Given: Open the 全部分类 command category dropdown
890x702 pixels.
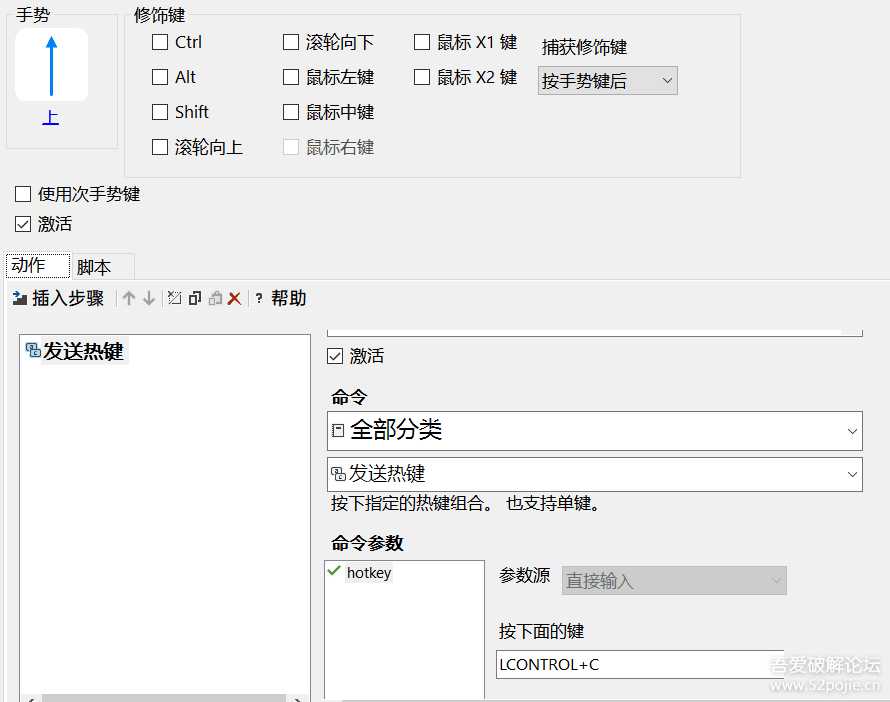Looking at the screenshot, I should [x=594, y=431].
